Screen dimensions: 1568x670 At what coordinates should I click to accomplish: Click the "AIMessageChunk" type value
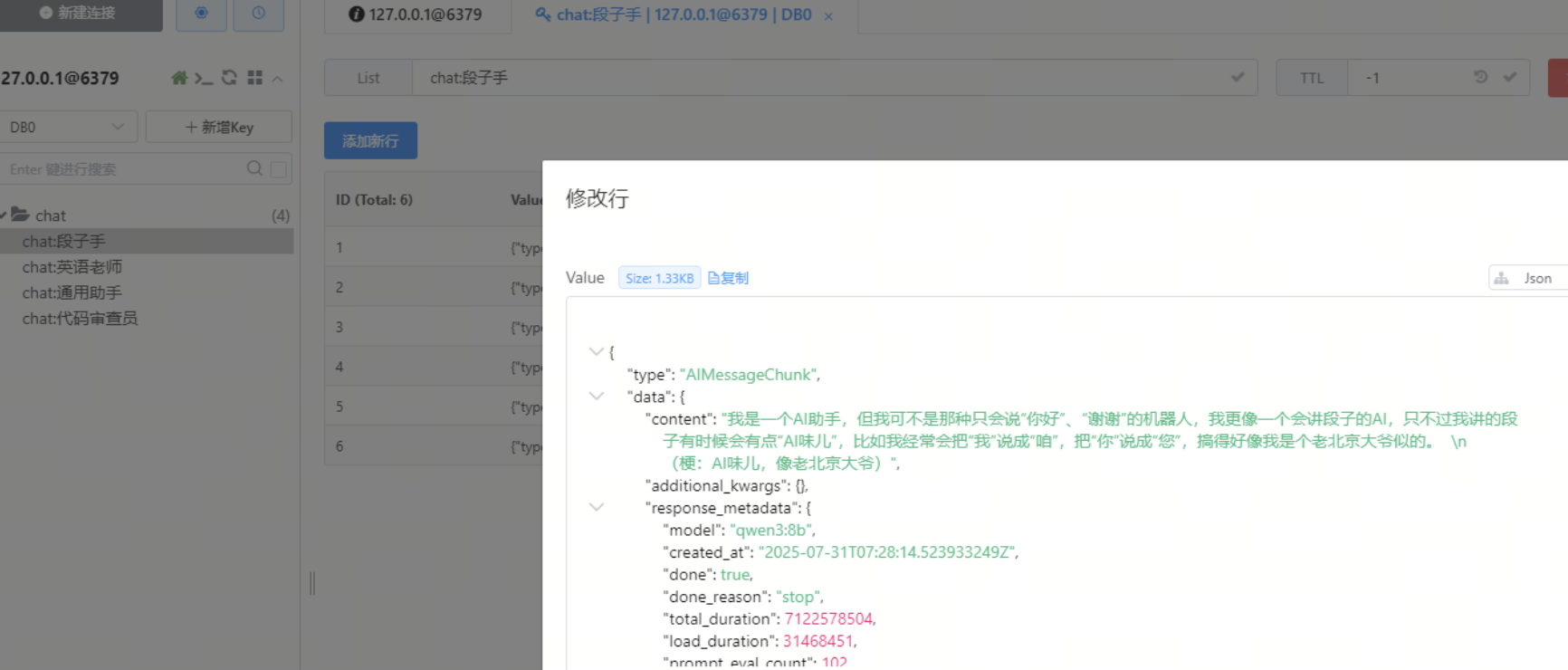pos(749,374)
